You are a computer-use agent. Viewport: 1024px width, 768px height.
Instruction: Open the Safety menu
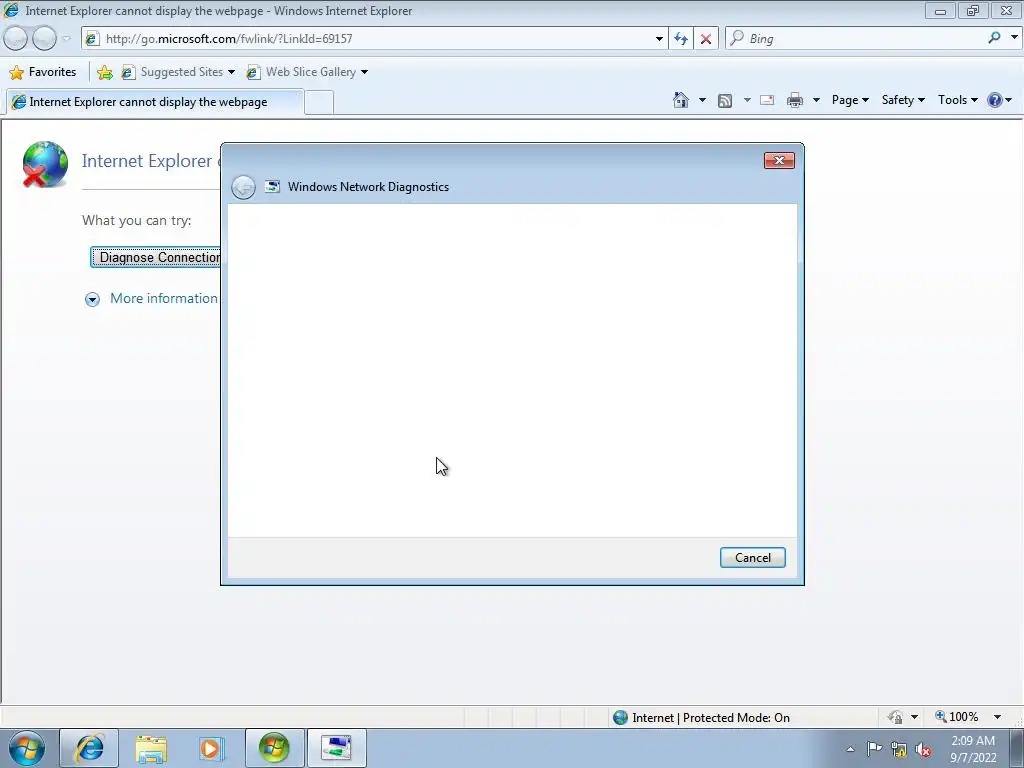(x=903, y=100)
